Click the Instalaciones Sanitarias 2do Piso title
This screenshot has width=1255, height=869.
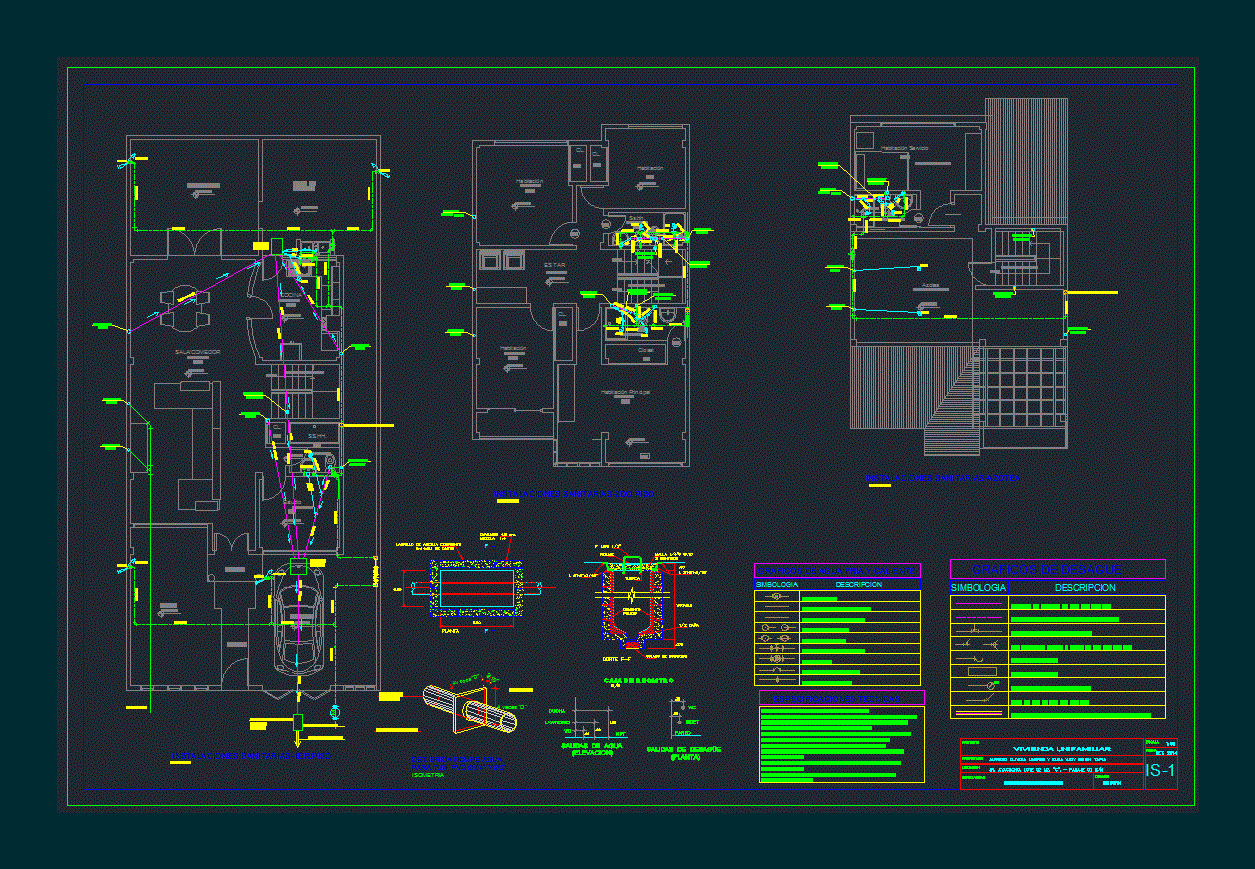(576, 494)
